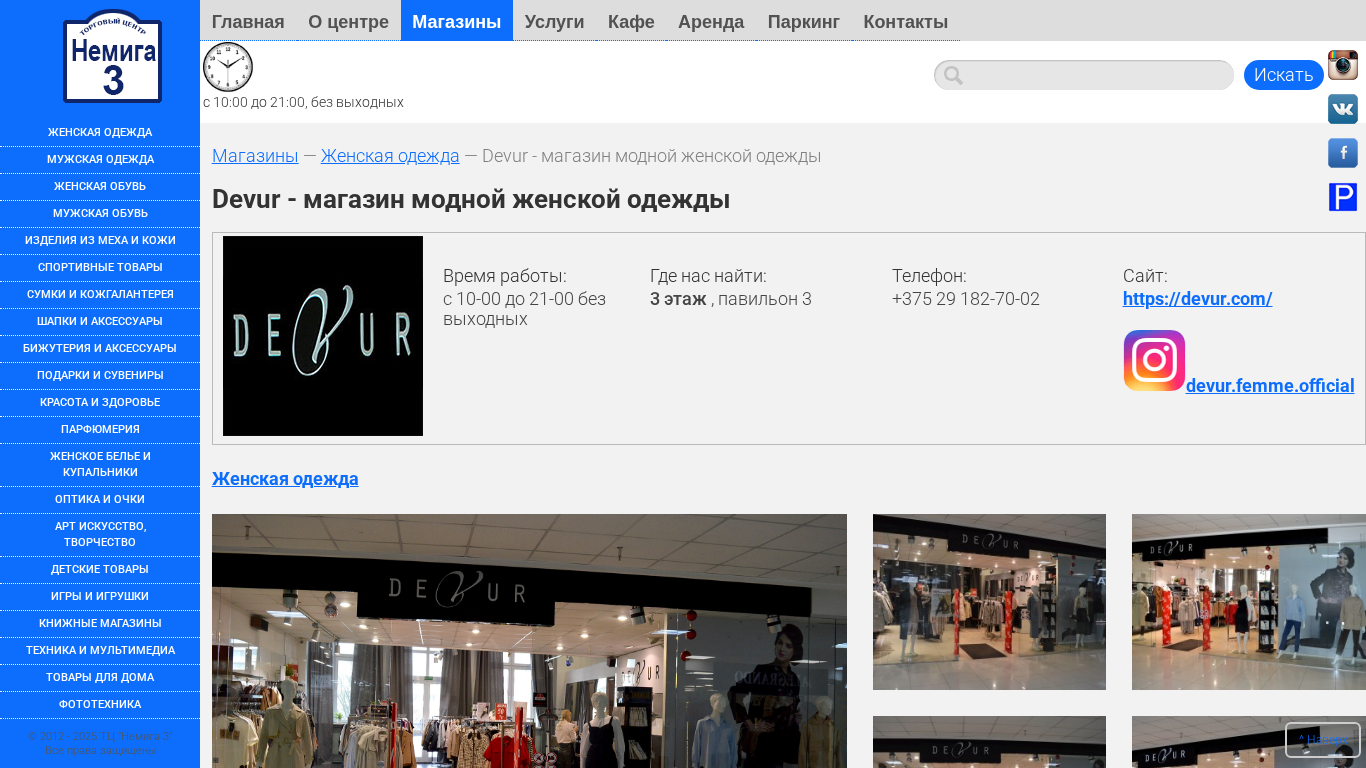This screenshot has height=768, width=1366.
Task: Open ДЕТСКИЕ ТОВАРЫ category
Action: pyautogui.click(x=100, y=570)
